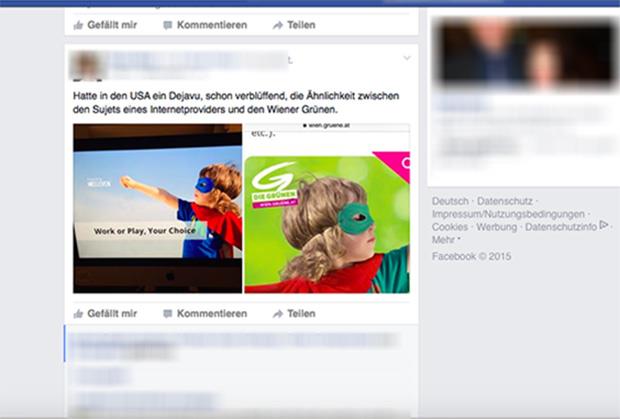Open the green Die Grünen superhero image

[x=326, y=222]
